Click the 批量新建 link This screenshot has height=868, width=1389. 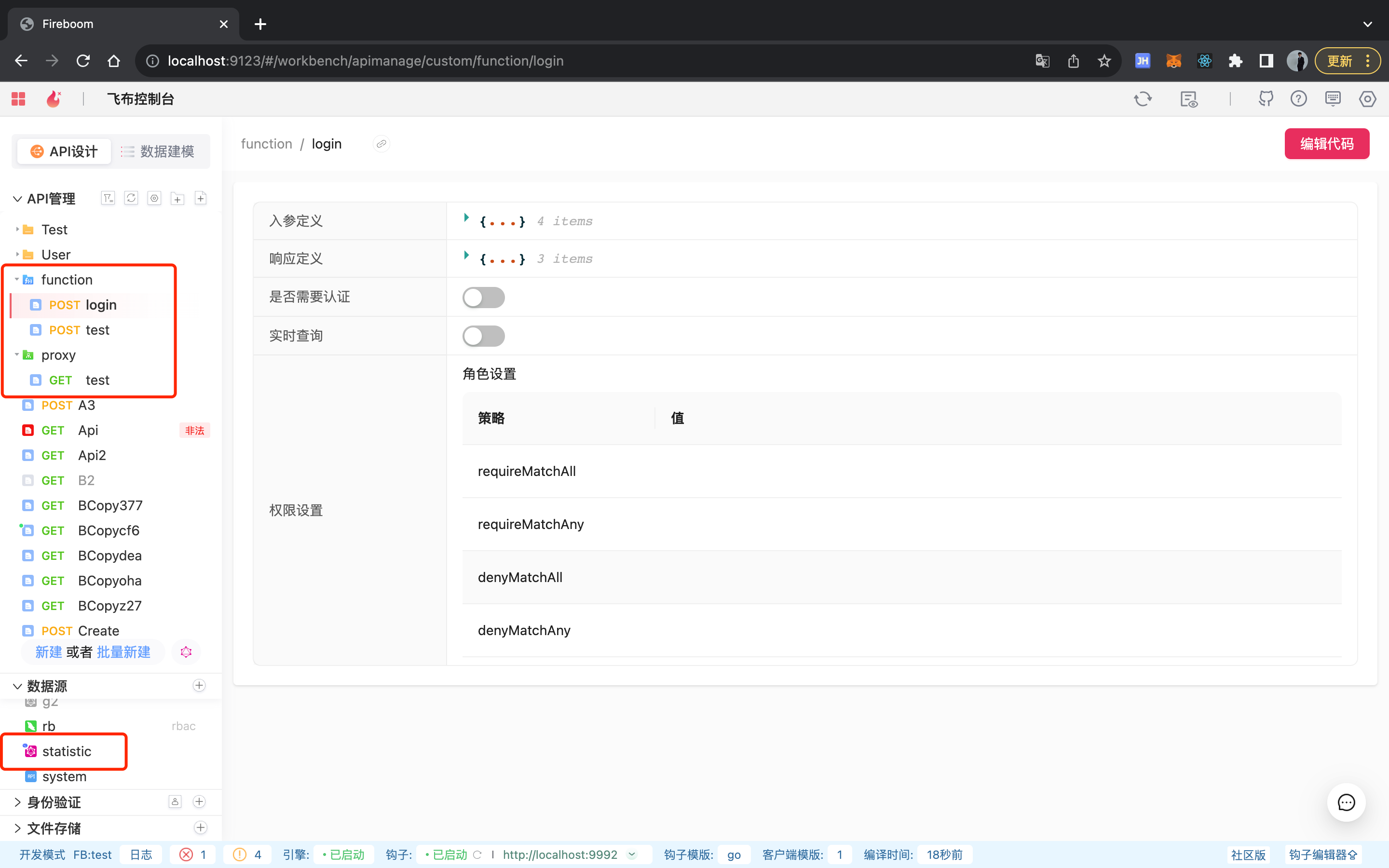[x=123, y=652]
